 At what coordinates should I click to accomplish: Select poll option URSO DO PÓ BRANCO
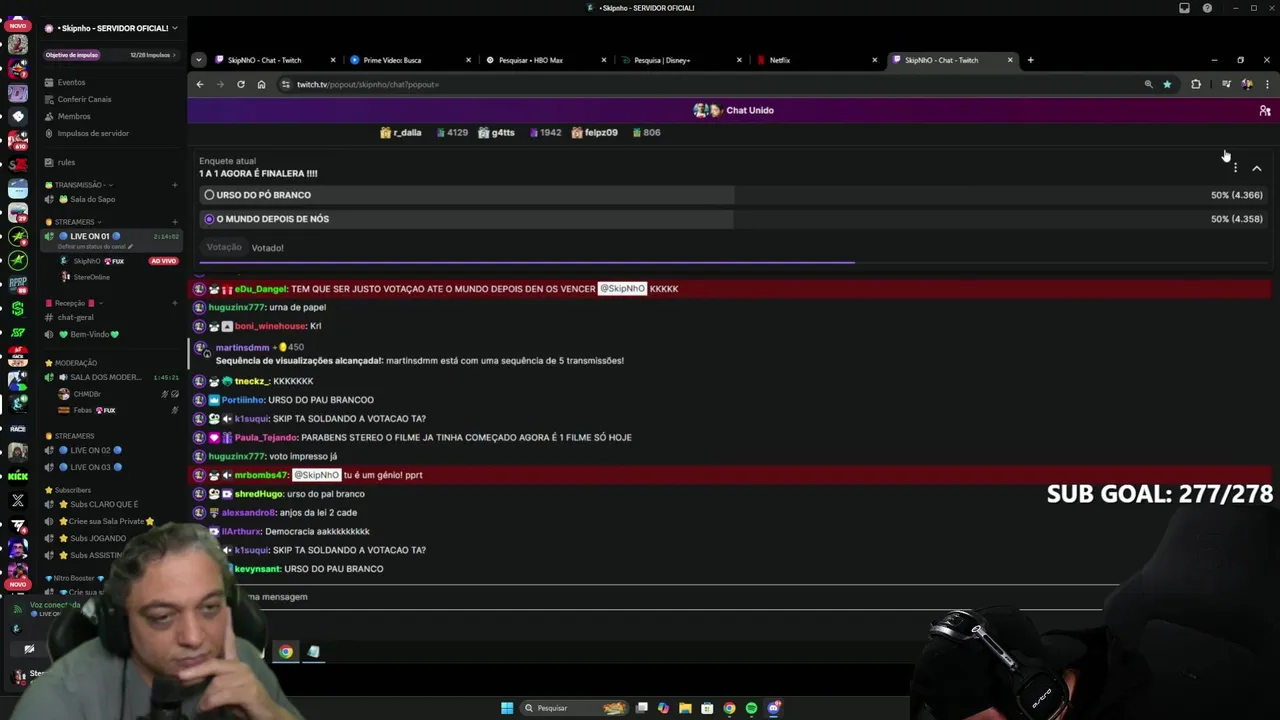(735, 195)
